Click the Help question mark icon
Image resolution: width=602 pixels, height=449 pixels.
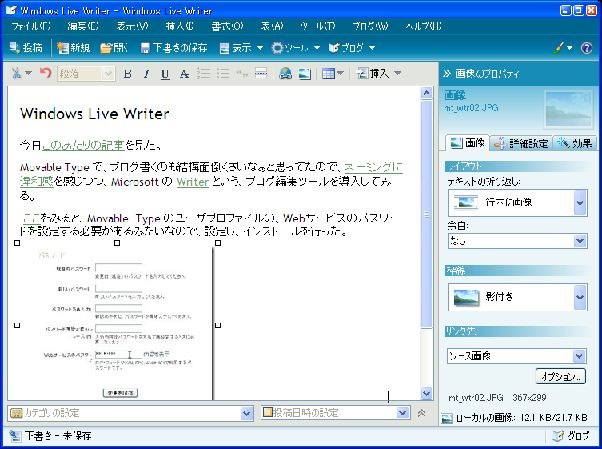click(x=586, y=47)
